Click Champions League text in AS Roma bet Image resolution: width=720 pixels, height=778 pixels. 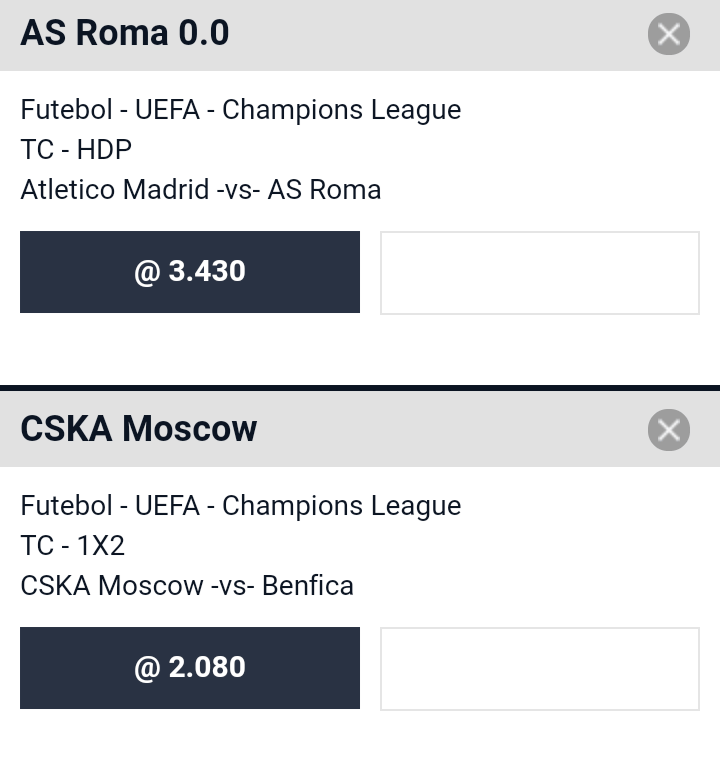click(x=341, y=110)
